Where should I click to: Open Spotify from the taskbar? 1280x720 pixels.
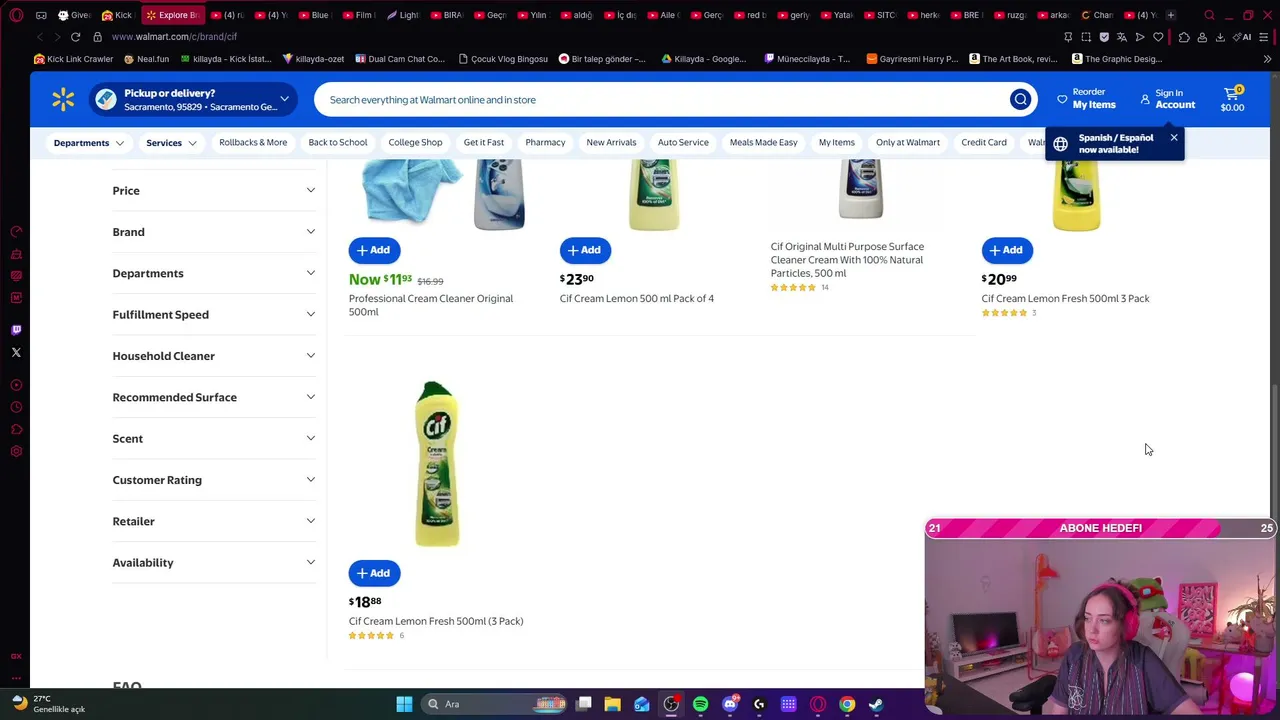pos(700,704)
